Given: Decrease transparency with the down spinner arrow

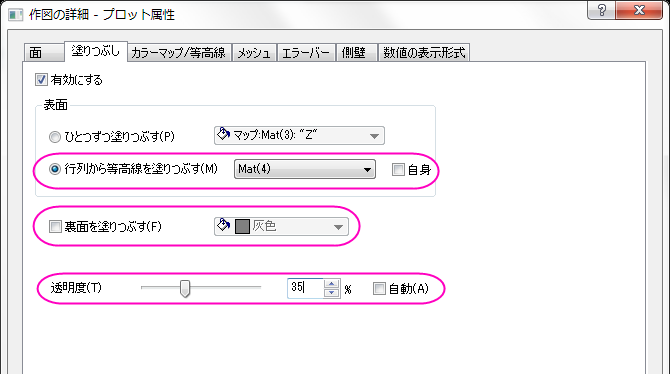Looking at the screenshot, I should click(x=332, y=293).
